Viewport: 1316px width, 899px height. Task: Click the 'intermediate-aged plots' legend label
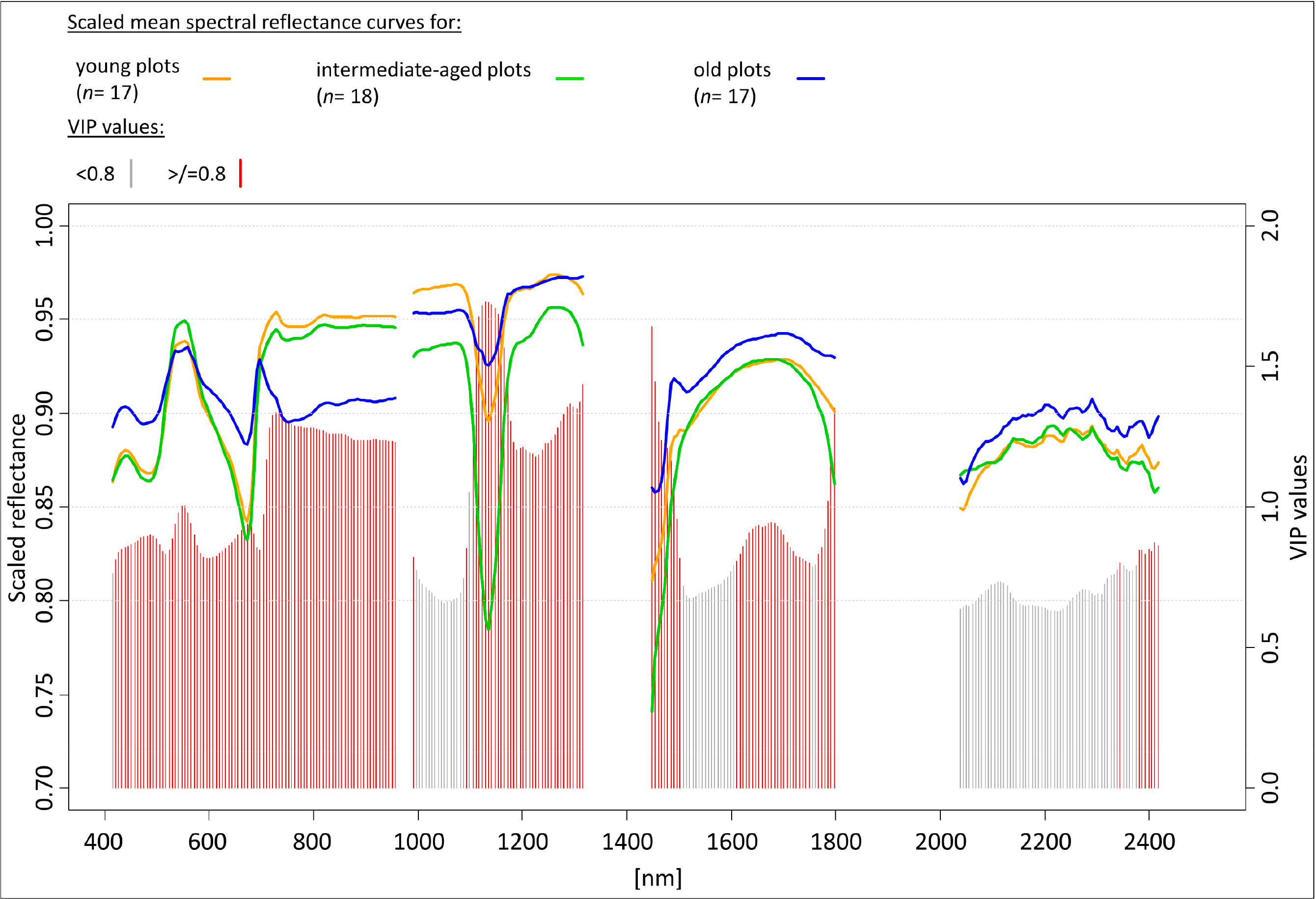tap(423, 70)
